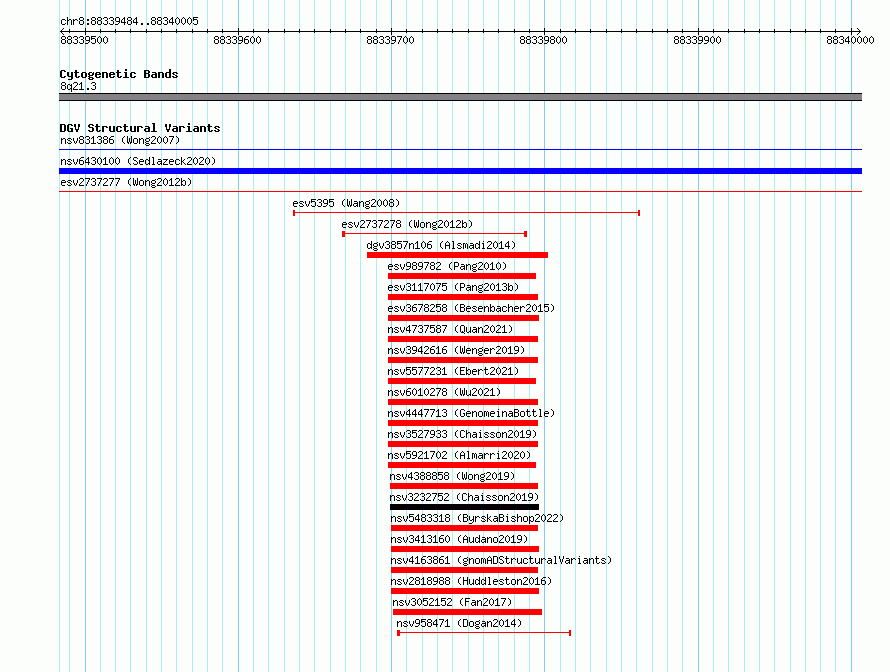Open variant nsv6430100 (Sedlazeck2020) label
Viewport: 890px width, 672px height.
pyautogui.click(x=138, y=161)
